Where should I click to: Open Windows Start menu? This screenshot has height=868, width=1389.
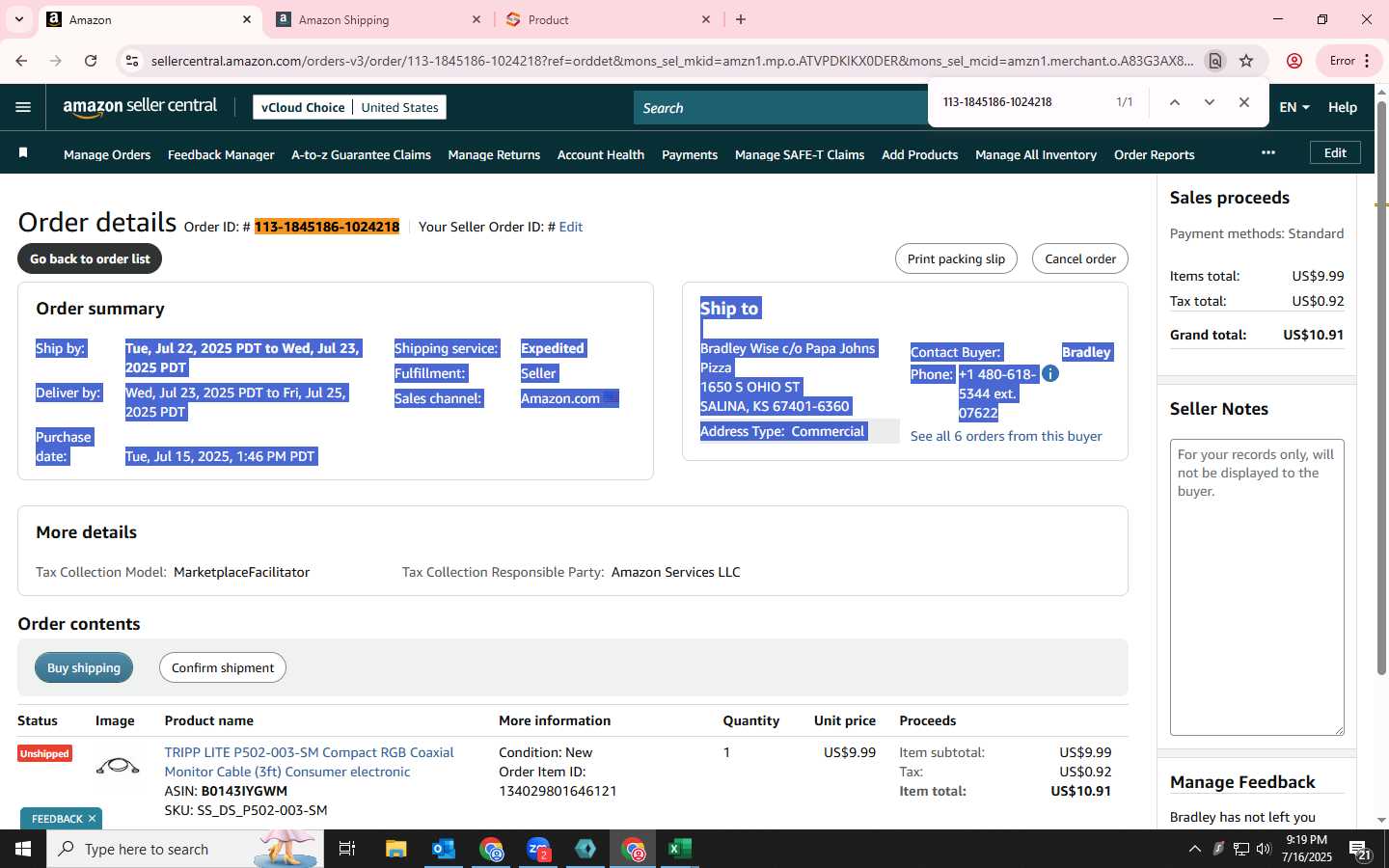[x=23, y=849]
